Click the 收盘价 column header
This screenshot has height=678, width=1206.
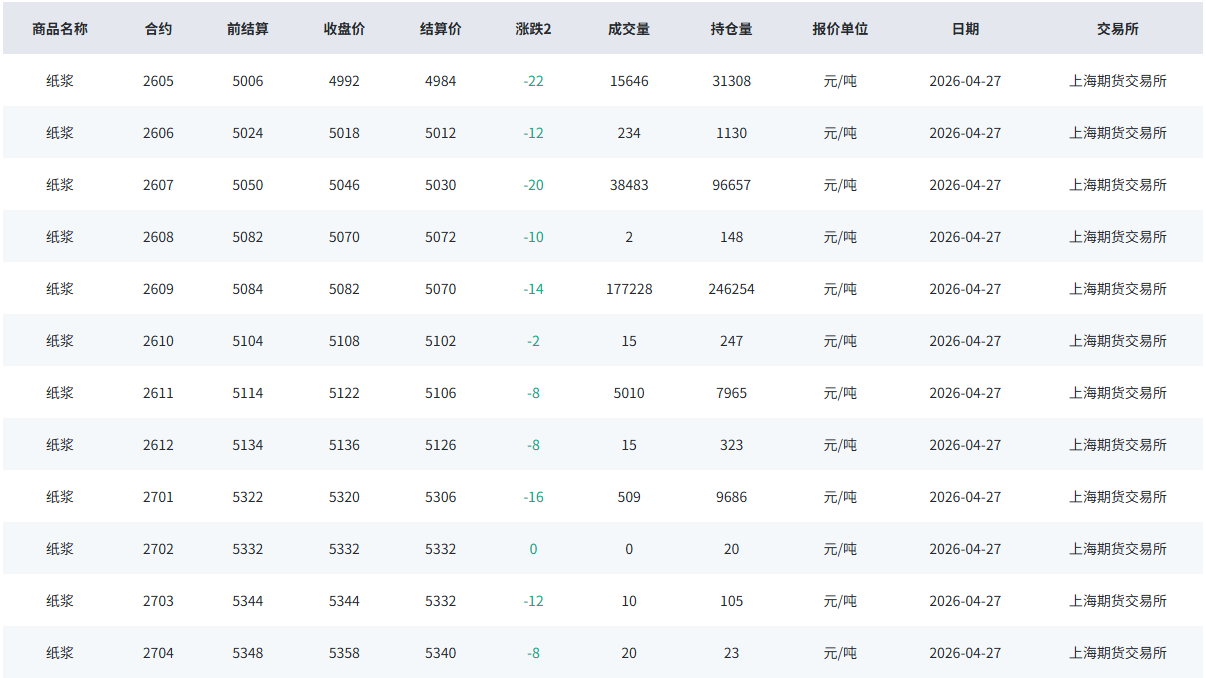[344, 29]
